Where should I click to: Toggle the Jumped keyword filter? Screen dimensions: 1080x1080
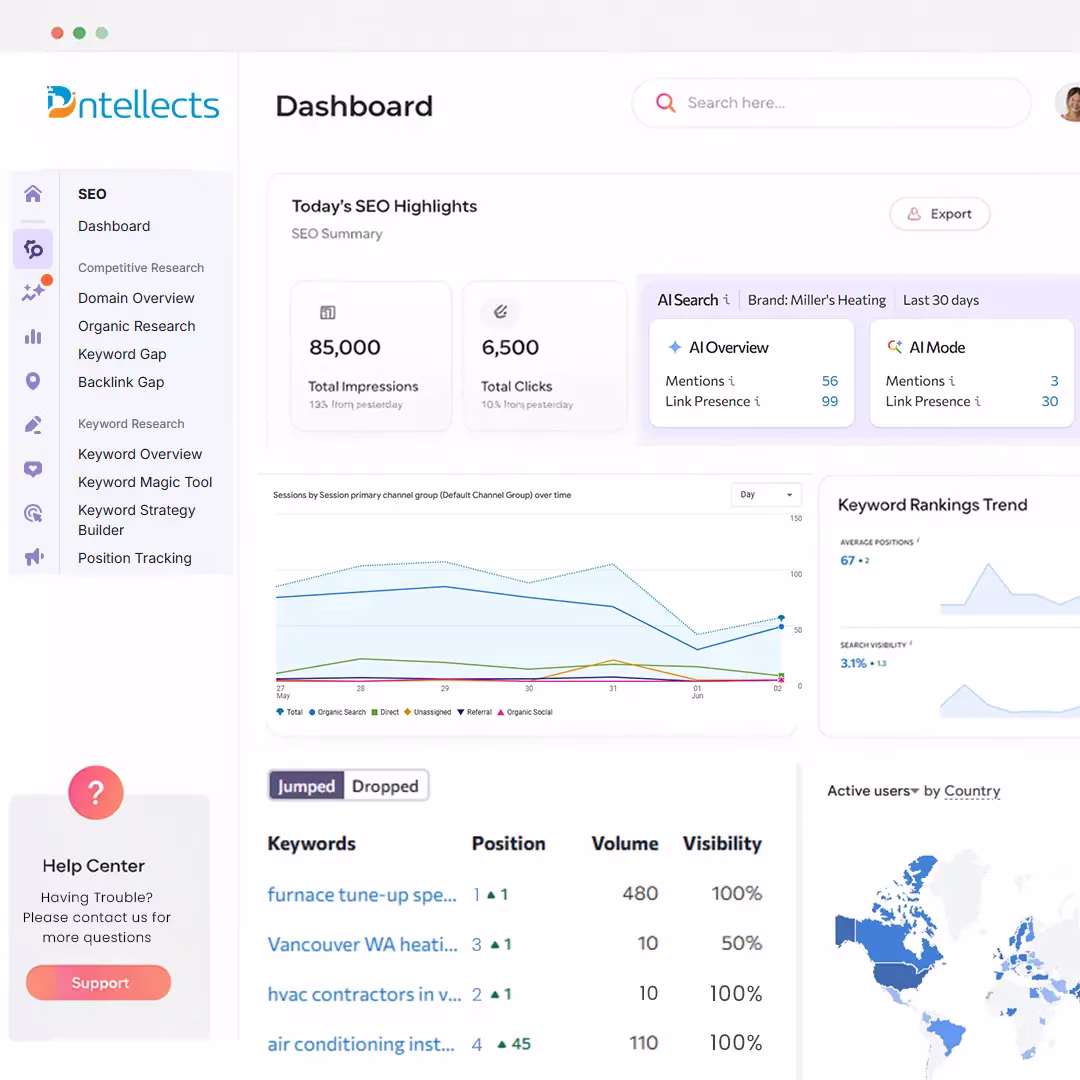click(305, 786)
